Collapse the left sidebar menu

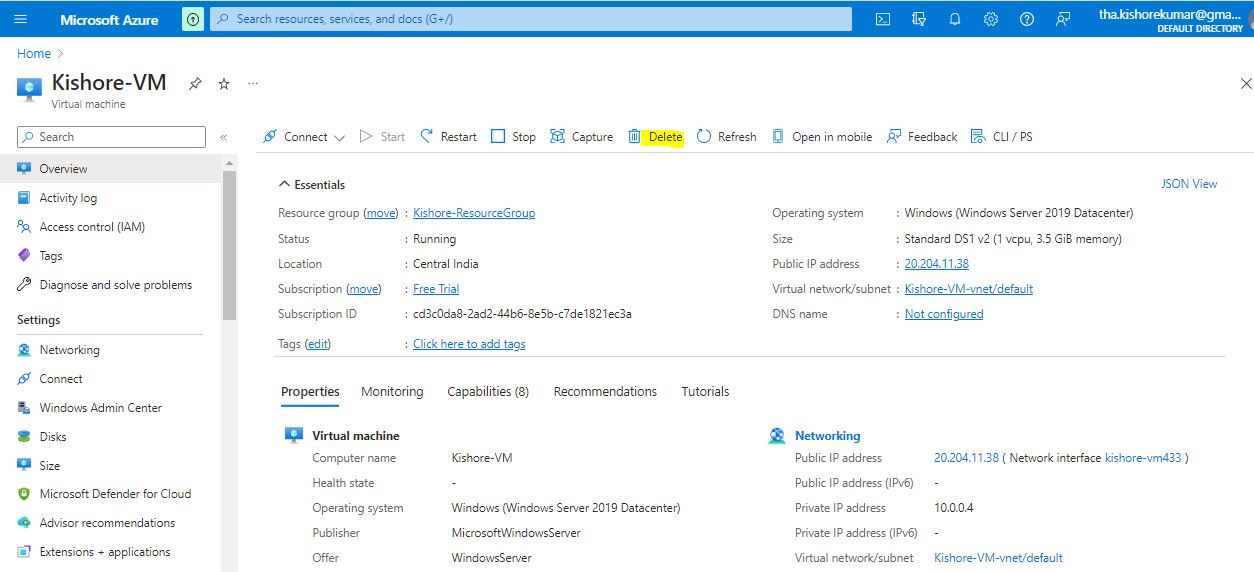[x=224, y=137]
